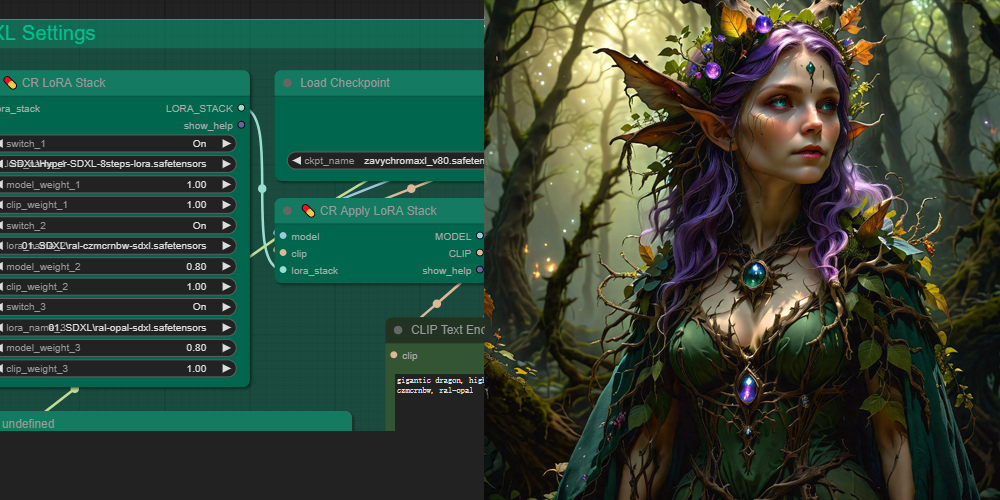Click the prompt text box with gigantic dragon
The width and height of the screenshot is (1000, 500).
coord(439,402)
